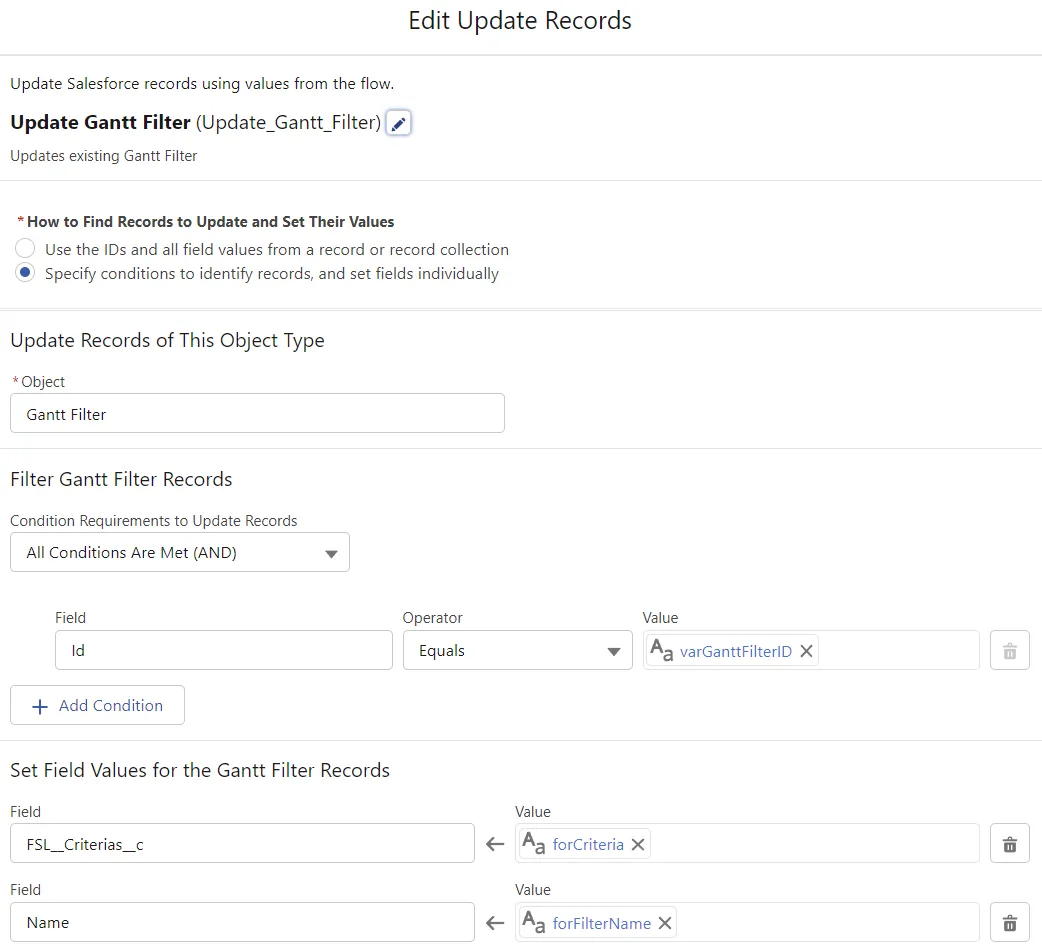This screenshot has width=1042, height=950.
Task: Click the pencil icon to edit label
Action: click(x=398, y=124)
